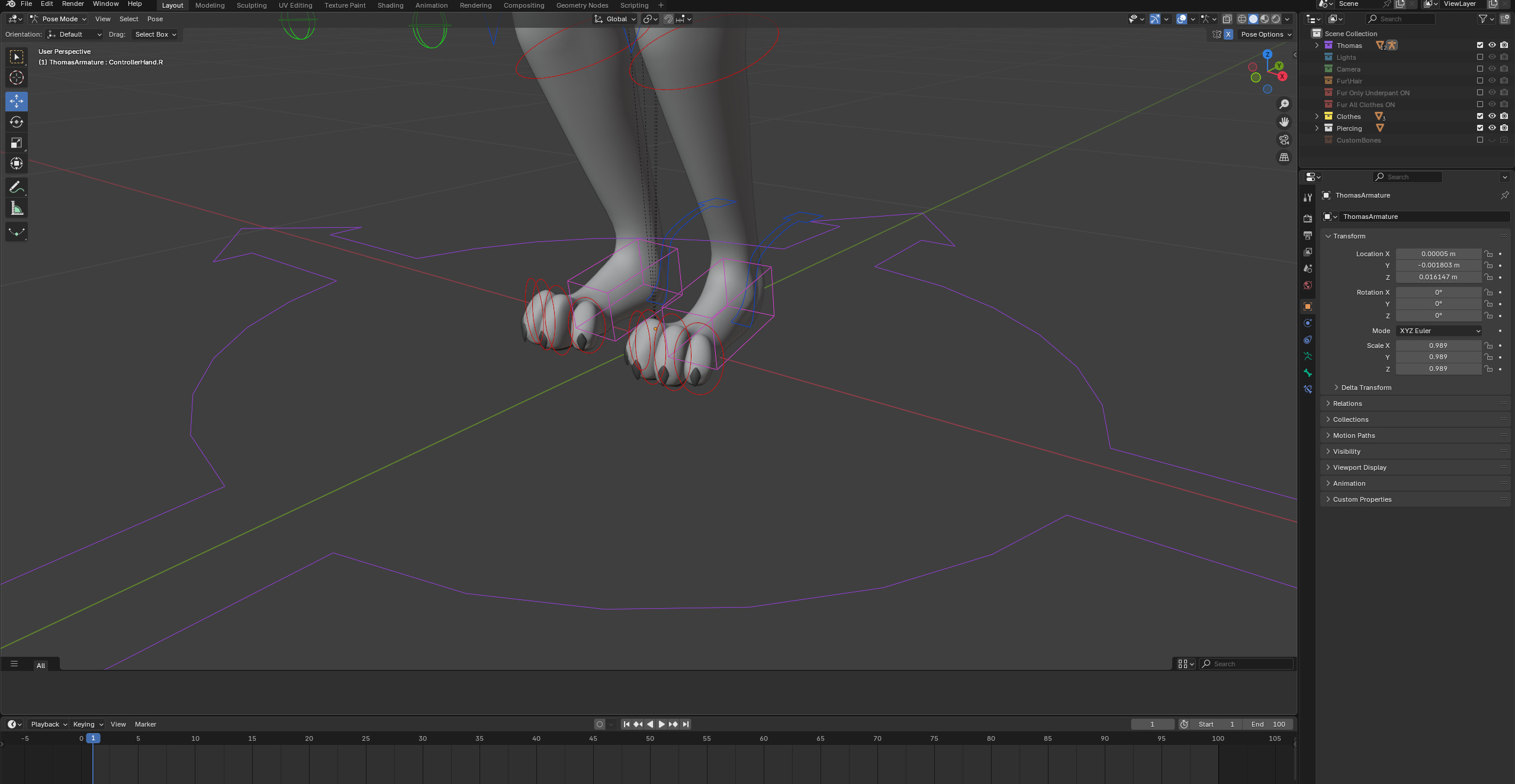Click the End frame field
The height and width of the screenshot is (784, 1515).
(1268, 724)
